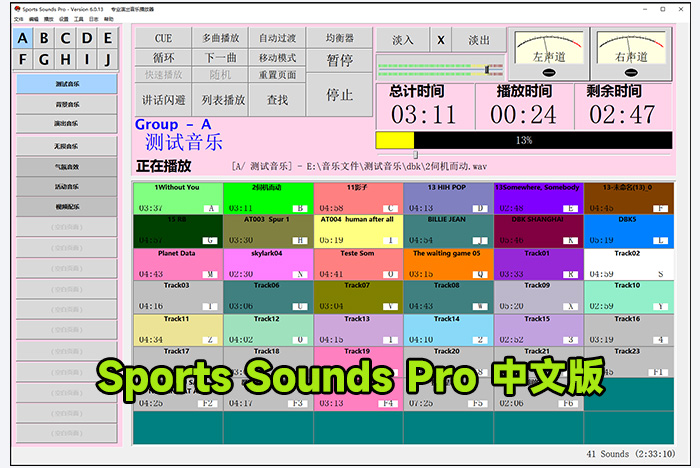Play the skylark04 sound pad
Screen dimensions: 700x468
coord(268,264)
